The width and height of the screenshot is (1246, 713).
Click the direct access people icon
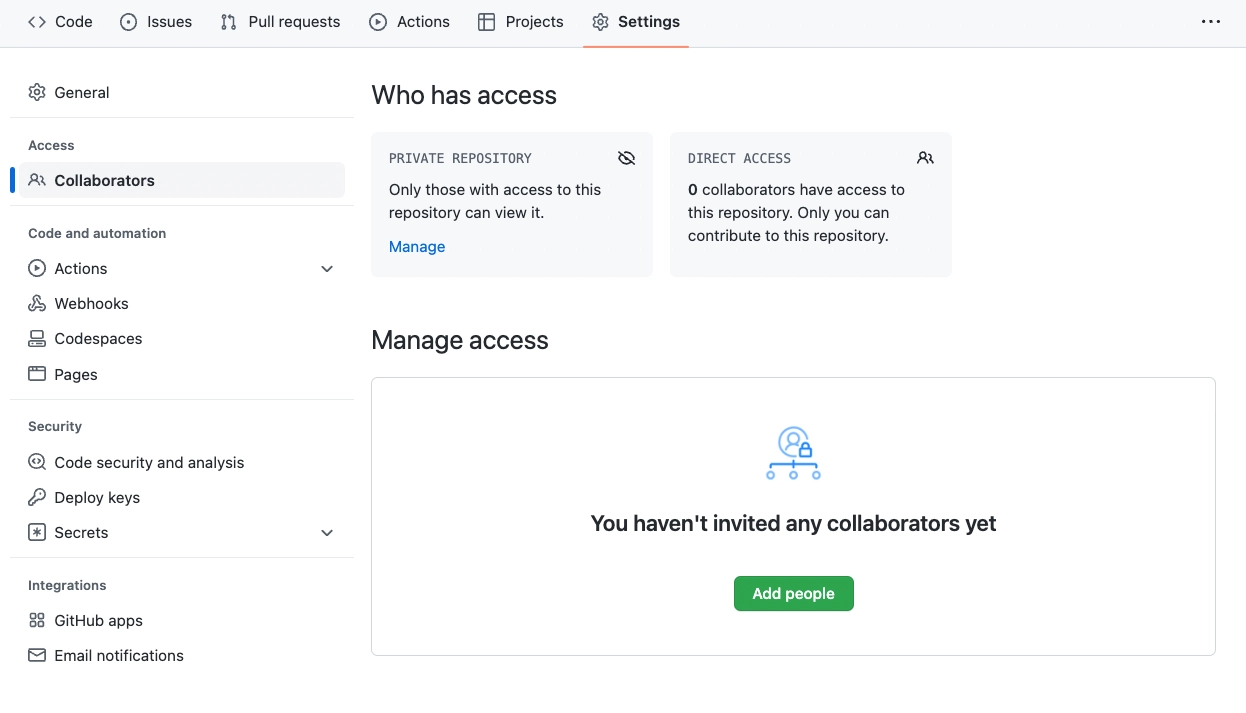(925, 158)
